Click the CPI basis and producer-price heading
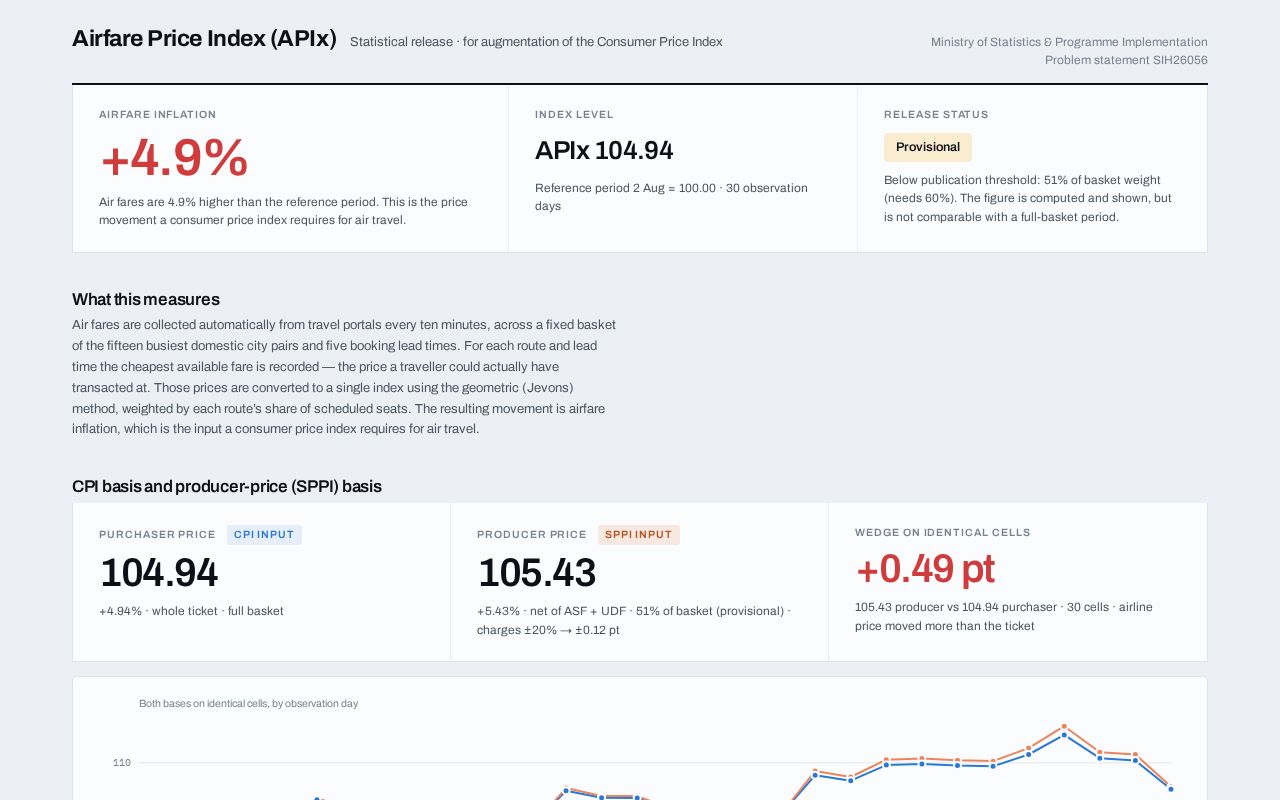Screen dimensions: 1280x800 [227, 486]
